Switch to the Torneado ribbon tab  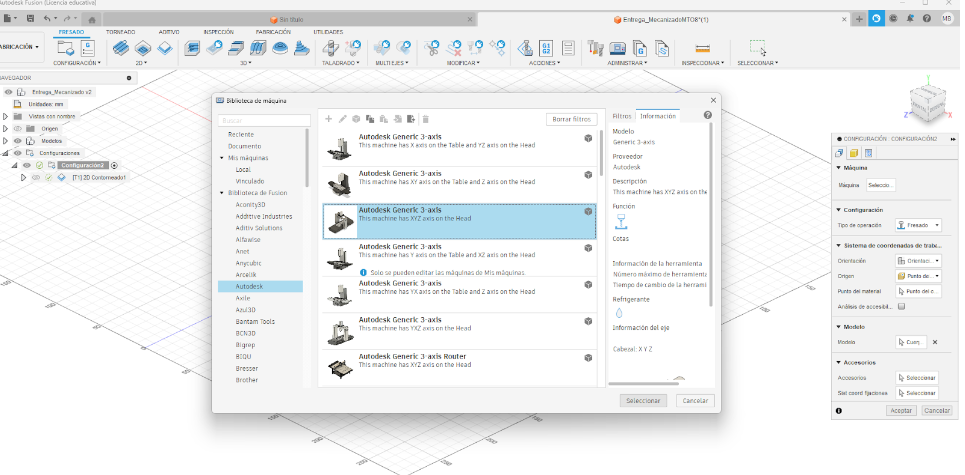[121, 32]
